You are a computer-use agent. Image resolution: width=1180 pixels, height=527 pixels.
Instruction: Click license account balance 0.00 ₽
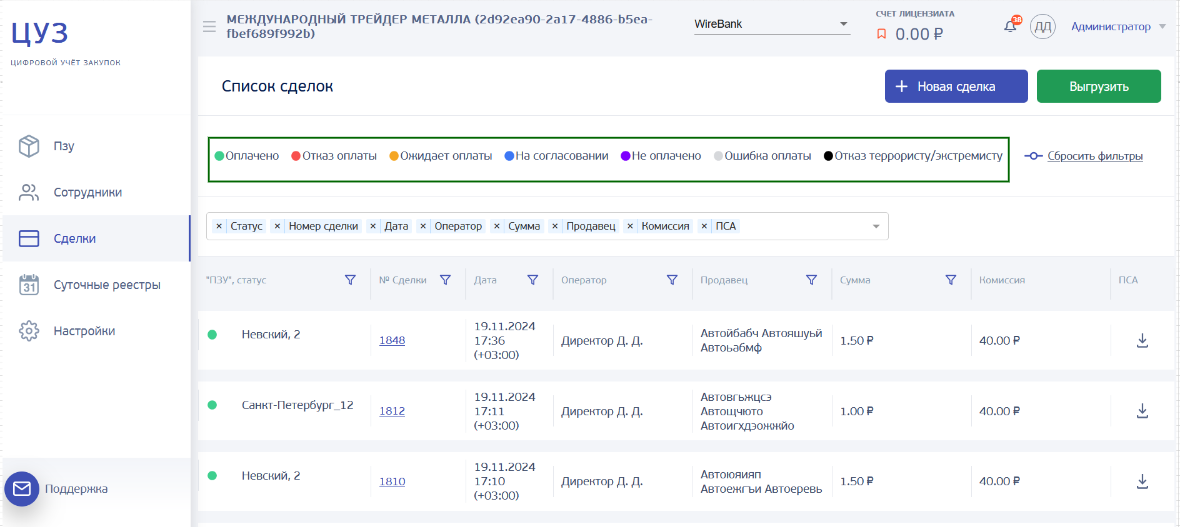pos(920,34)
